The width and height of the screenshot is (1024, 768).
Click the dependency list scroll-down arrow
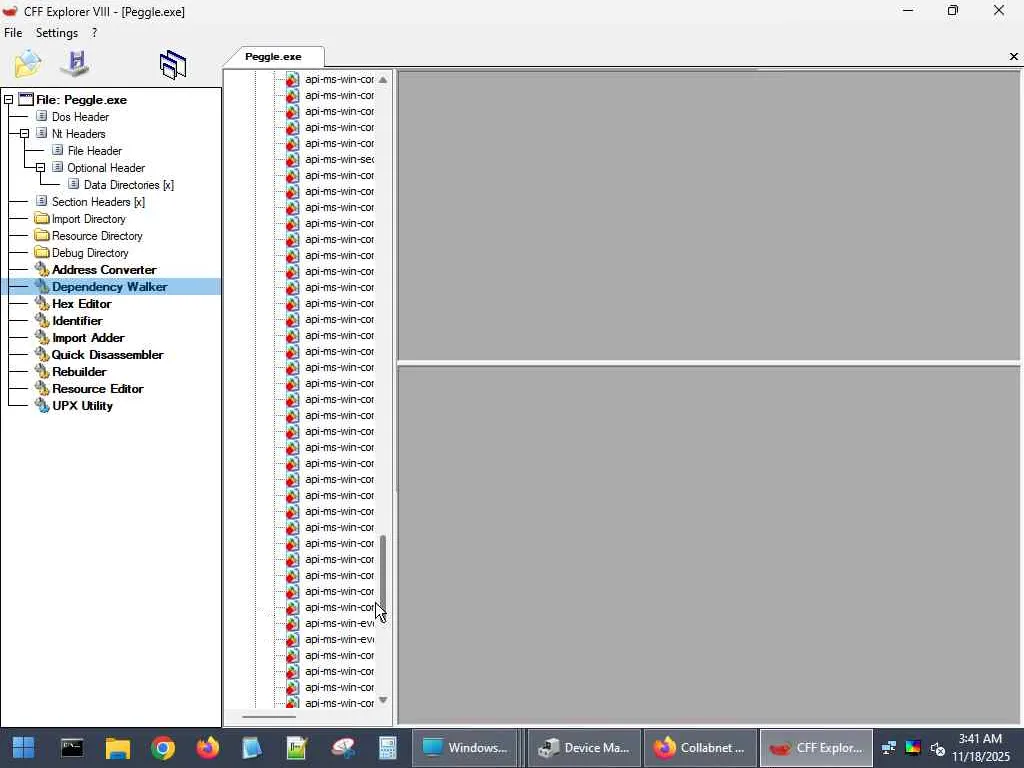click(383, 700)
